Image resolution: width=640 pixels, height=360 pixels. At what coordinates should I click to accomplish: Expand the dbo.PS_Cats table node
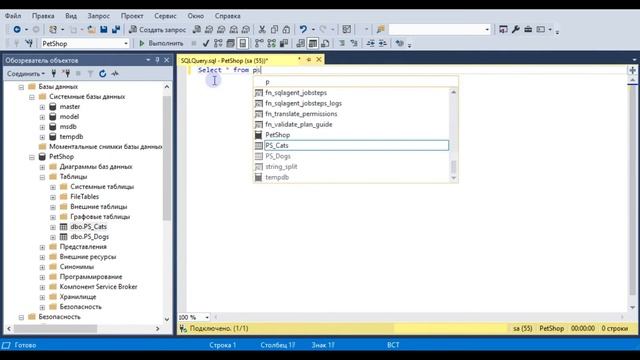click(53, 227)
